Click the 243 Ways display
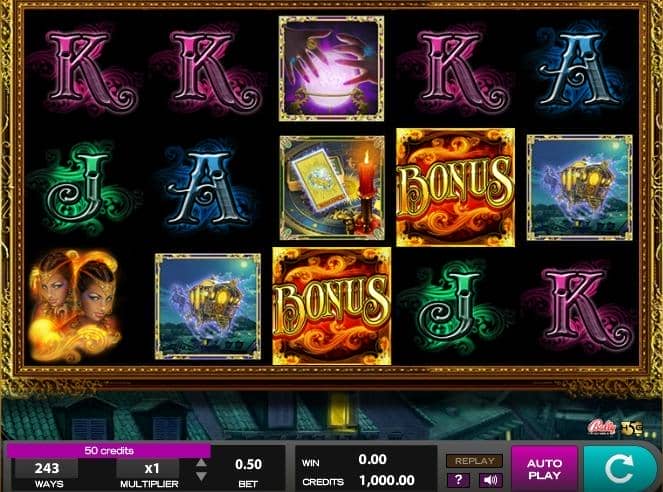The height and width of the screenshot is (492, 663). pos(47,474)
